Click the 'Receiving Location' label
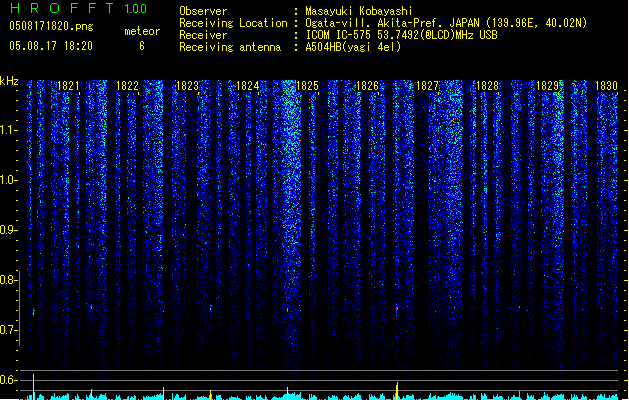629x400 pixels. [233, 23]
